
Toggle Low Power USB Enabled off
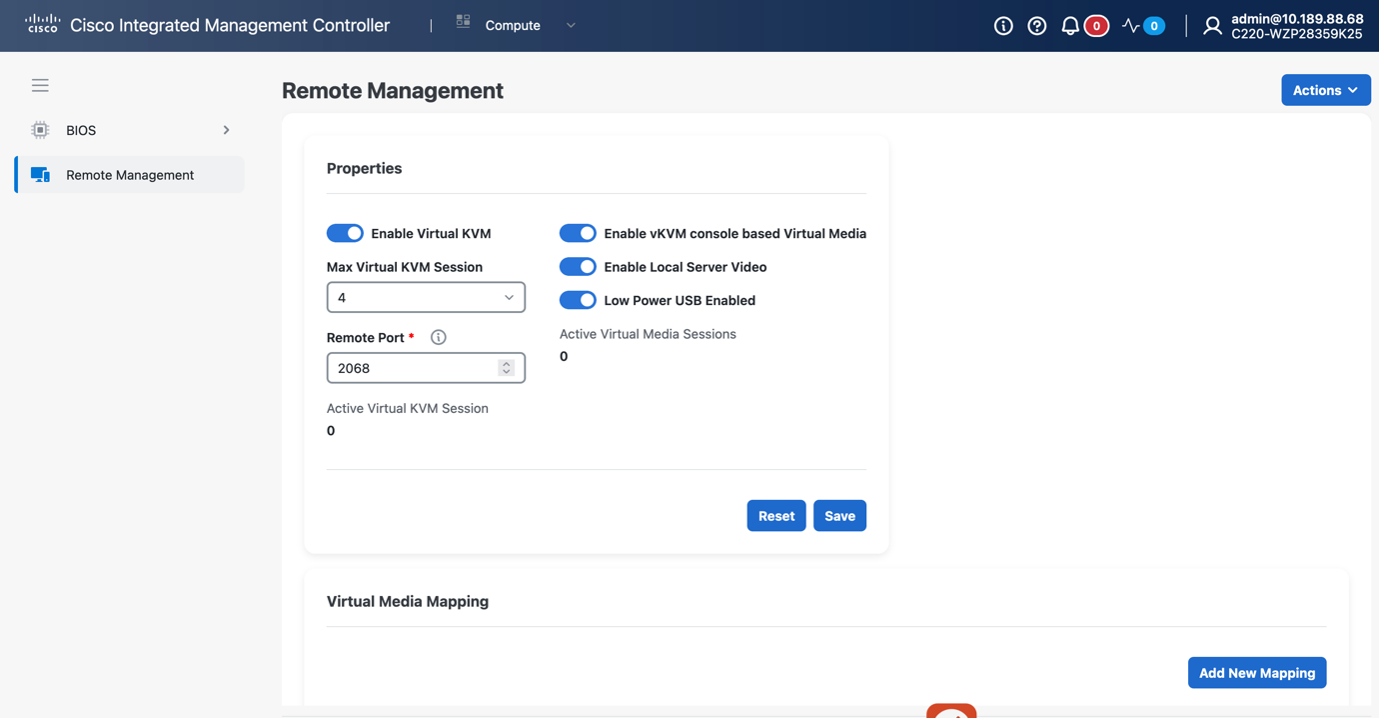(578, 300)
